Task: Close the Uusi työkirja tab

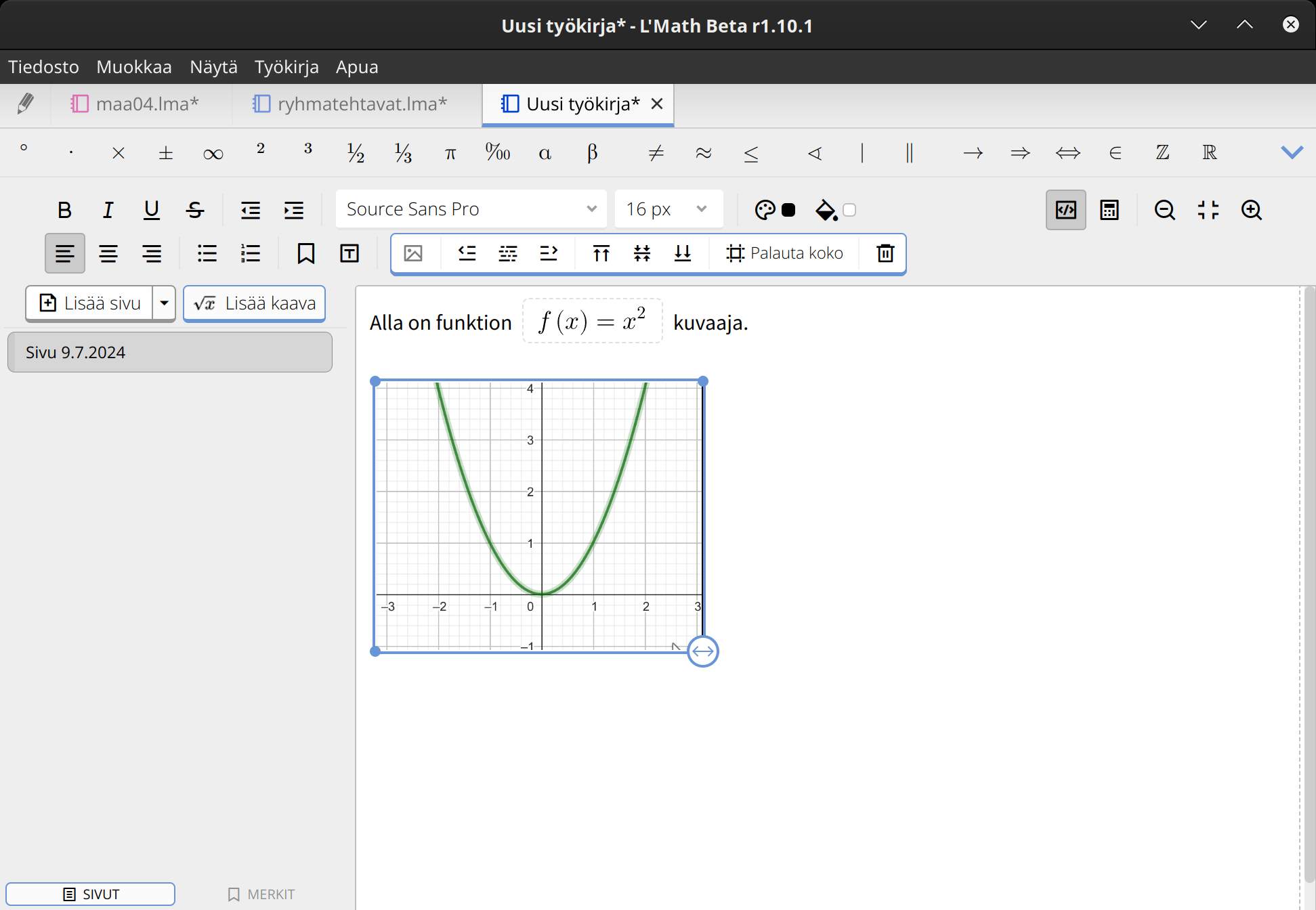Action: click(656, 104)
